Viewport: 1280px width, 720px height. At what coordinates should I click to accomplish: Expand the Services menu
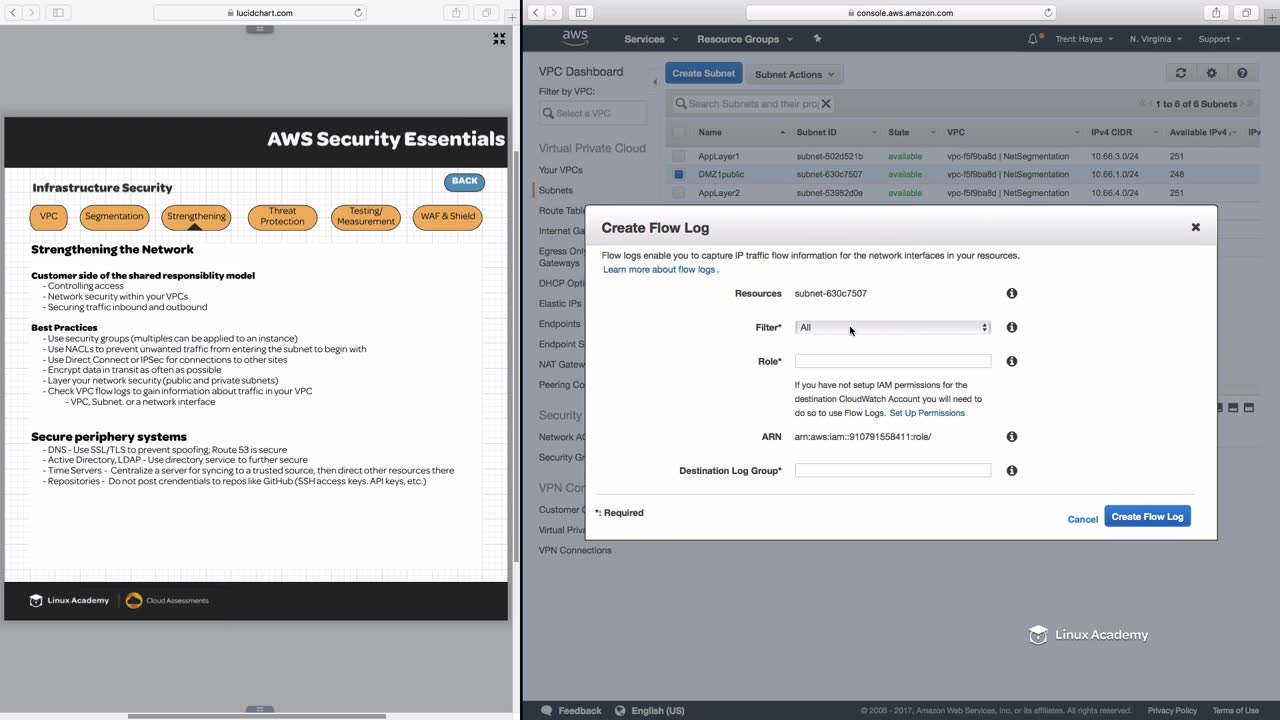pos(651,39)
